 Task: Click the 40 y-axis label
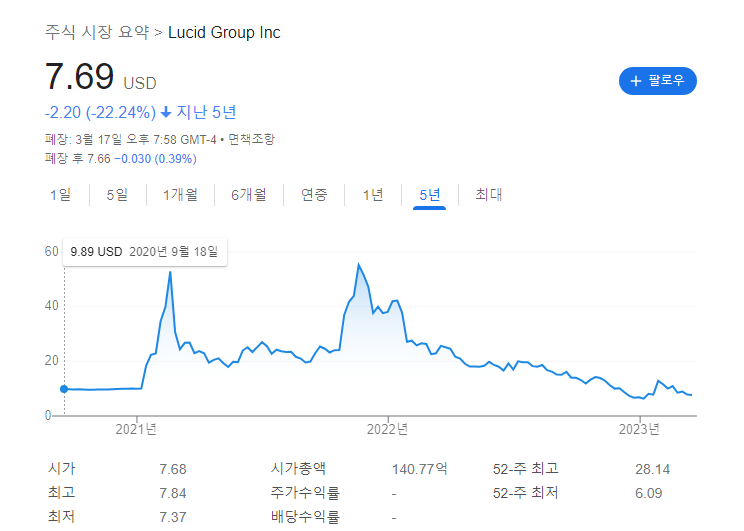tap(52, 306)
